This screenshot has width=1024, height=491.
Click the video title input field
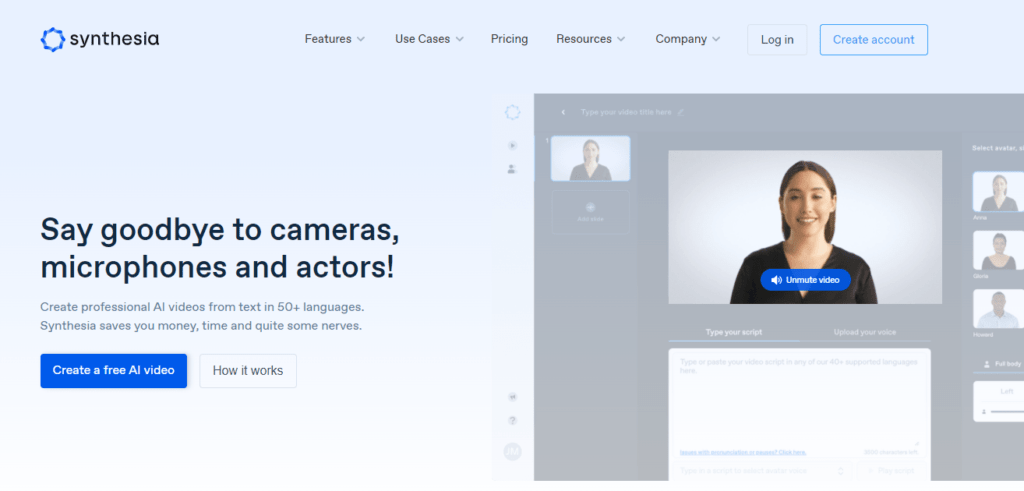(626, 112)
